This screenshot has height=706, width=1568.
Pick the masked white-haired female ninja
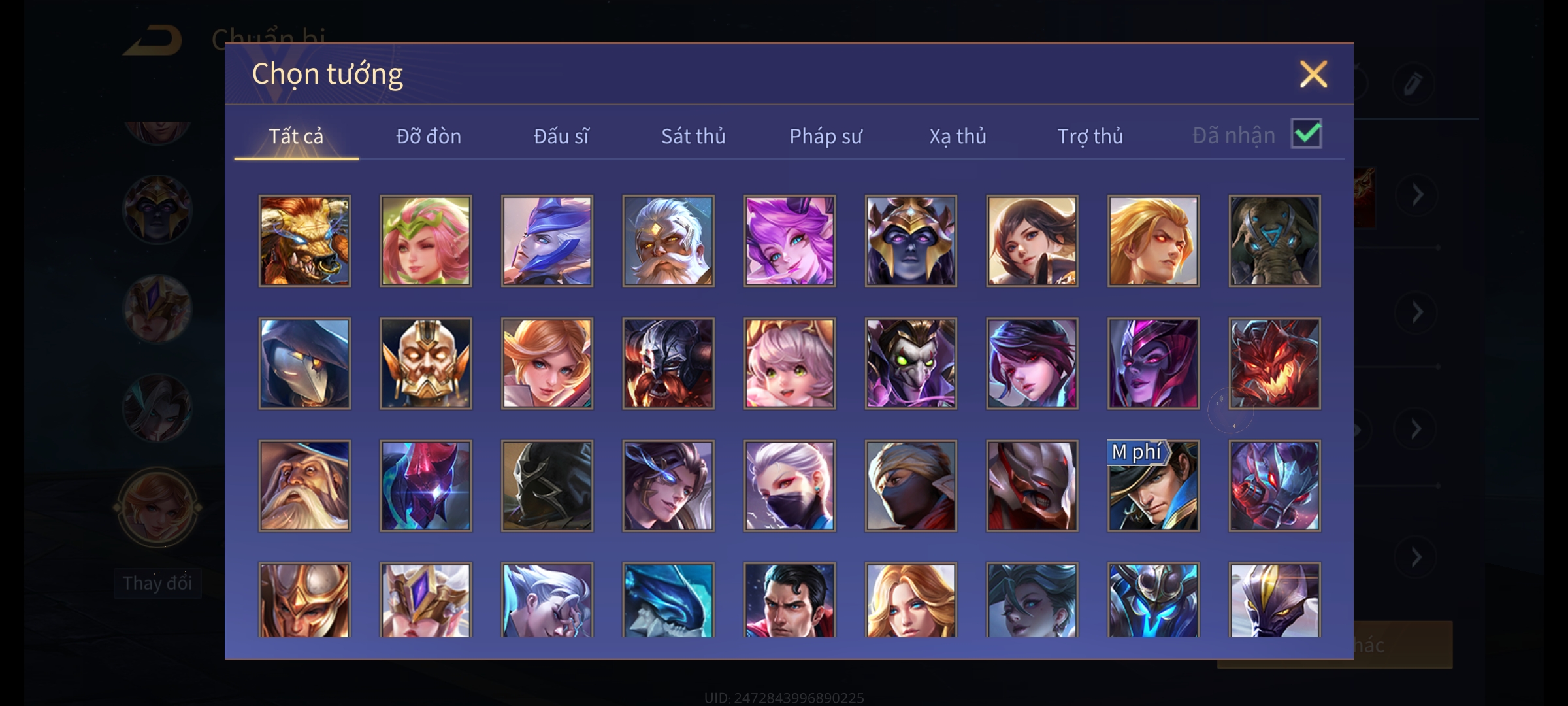click(790, 486)
